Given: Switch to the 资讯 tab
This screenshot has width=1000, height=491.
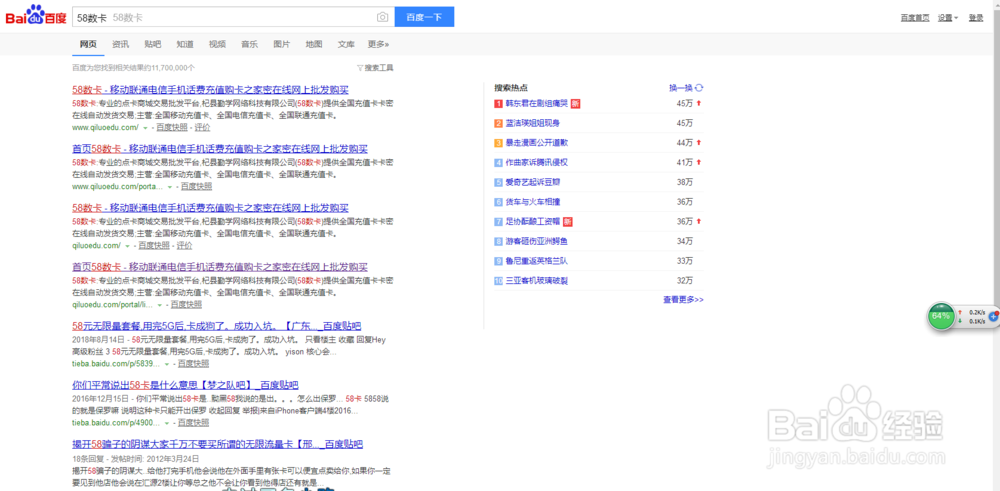Looking at the screenshot, I should [121, 45].
